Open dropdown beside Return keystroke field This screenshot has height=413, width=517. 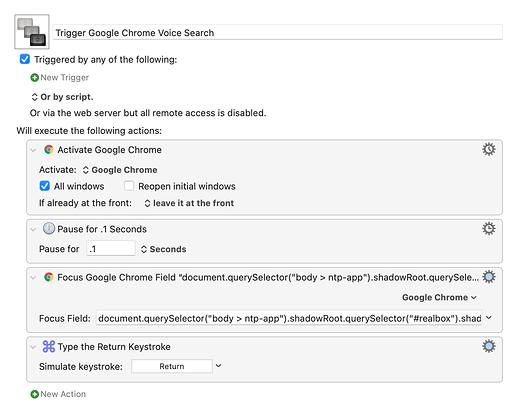coord(218,366)
